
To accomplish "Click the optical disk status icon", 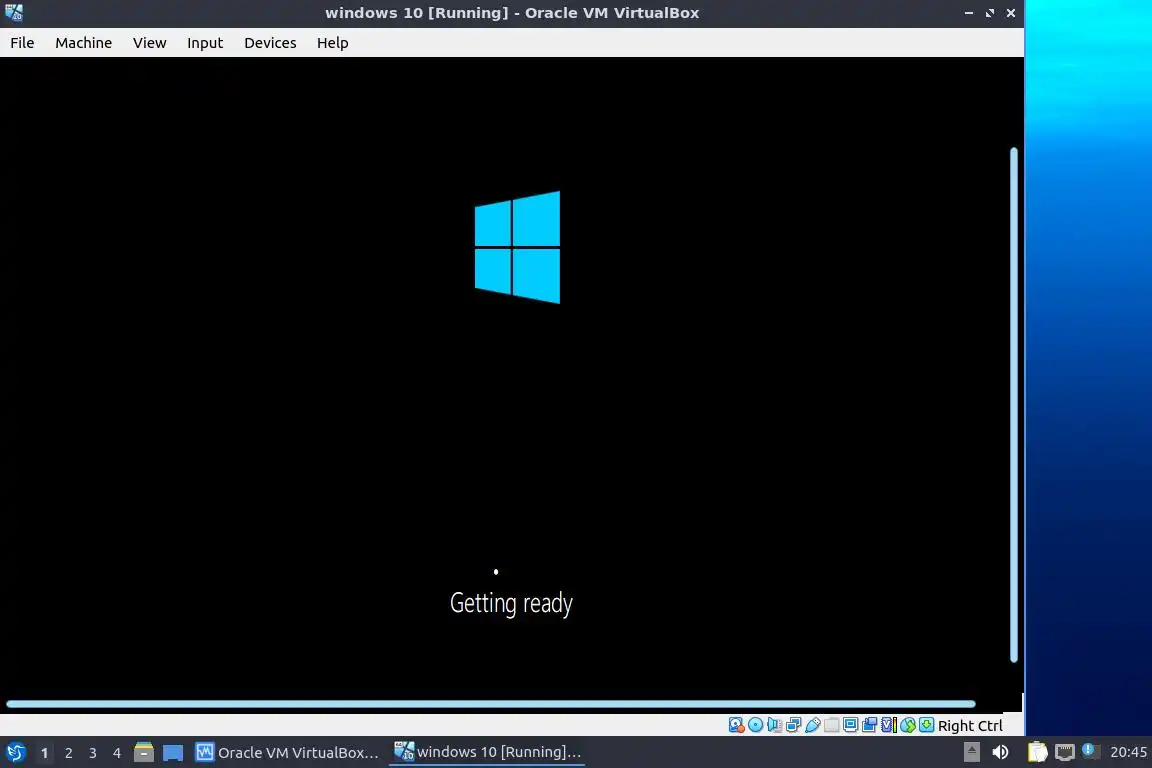I will 755,725.
